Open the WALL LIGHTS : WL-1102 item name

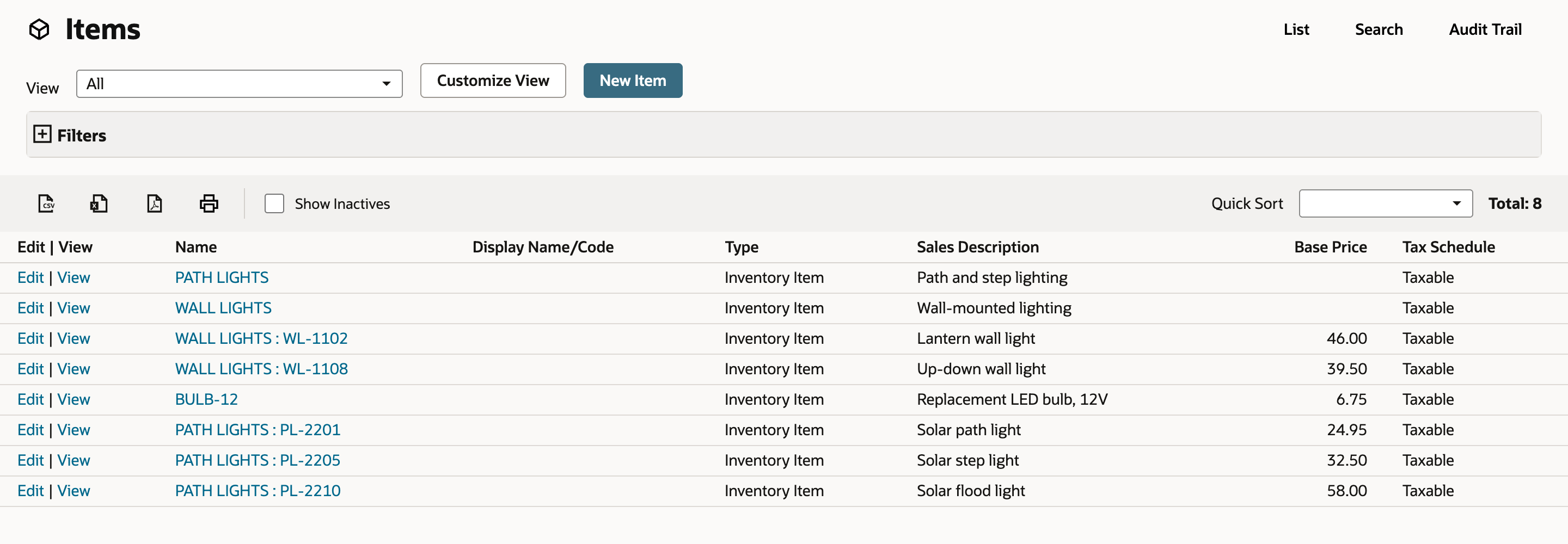[261, 338]
